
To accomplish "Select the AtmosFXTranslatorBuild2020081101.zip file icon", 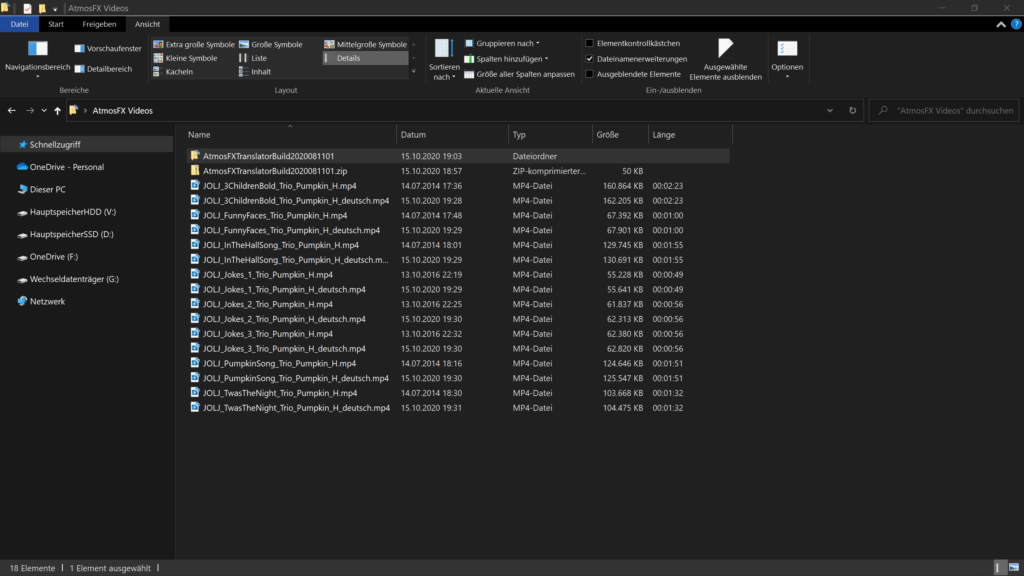I will click(195, 170).
